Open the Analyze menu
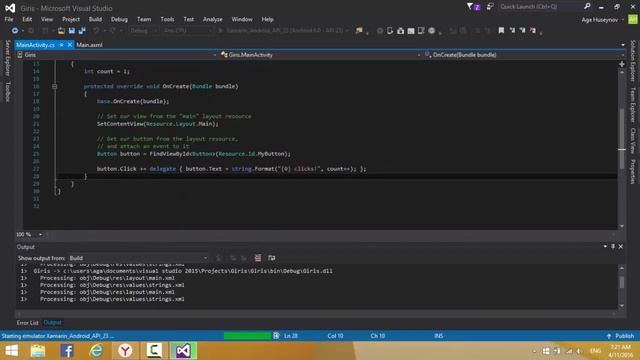Screen dimensions: 640x360 (213, 19)
